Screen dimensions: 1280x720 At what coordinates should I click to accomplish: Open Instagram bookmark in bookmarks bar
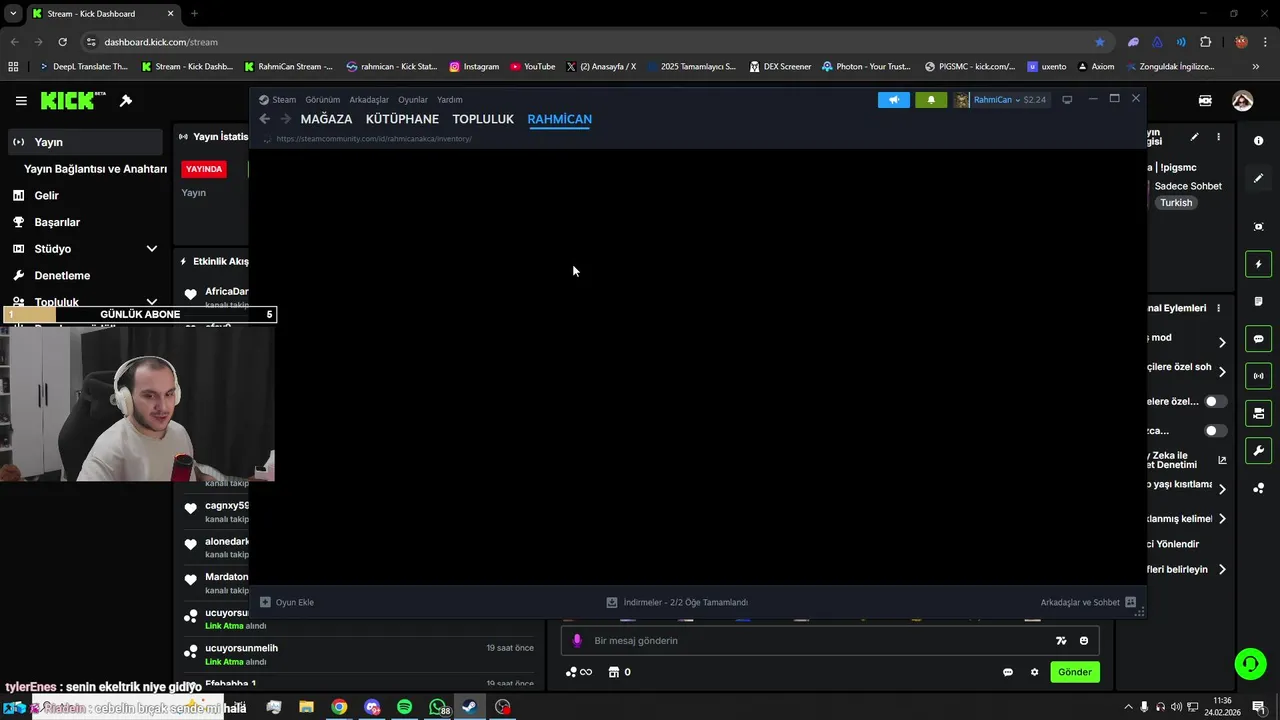tap(474, 67)
